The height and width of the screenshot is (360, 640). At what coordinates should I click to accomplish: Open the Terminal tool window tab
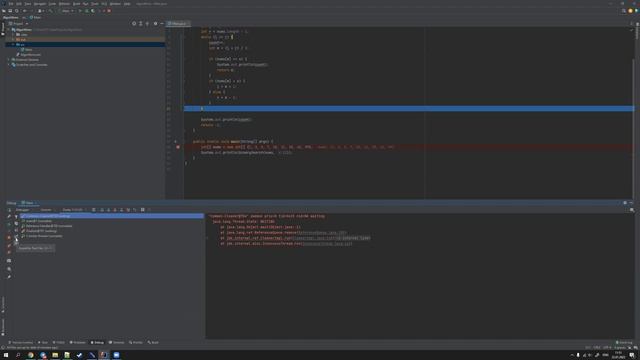(x=116, y=342)
